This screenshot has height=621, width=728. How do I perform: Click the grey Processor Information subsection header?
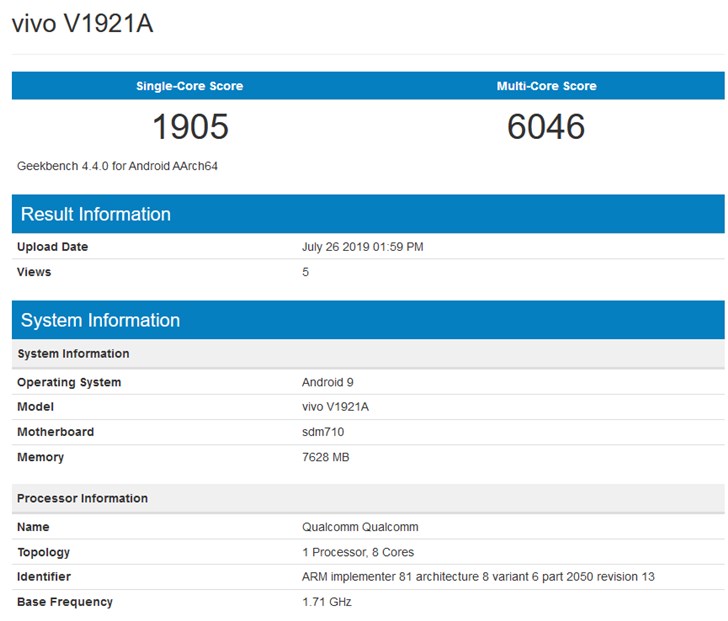point(82,498)
